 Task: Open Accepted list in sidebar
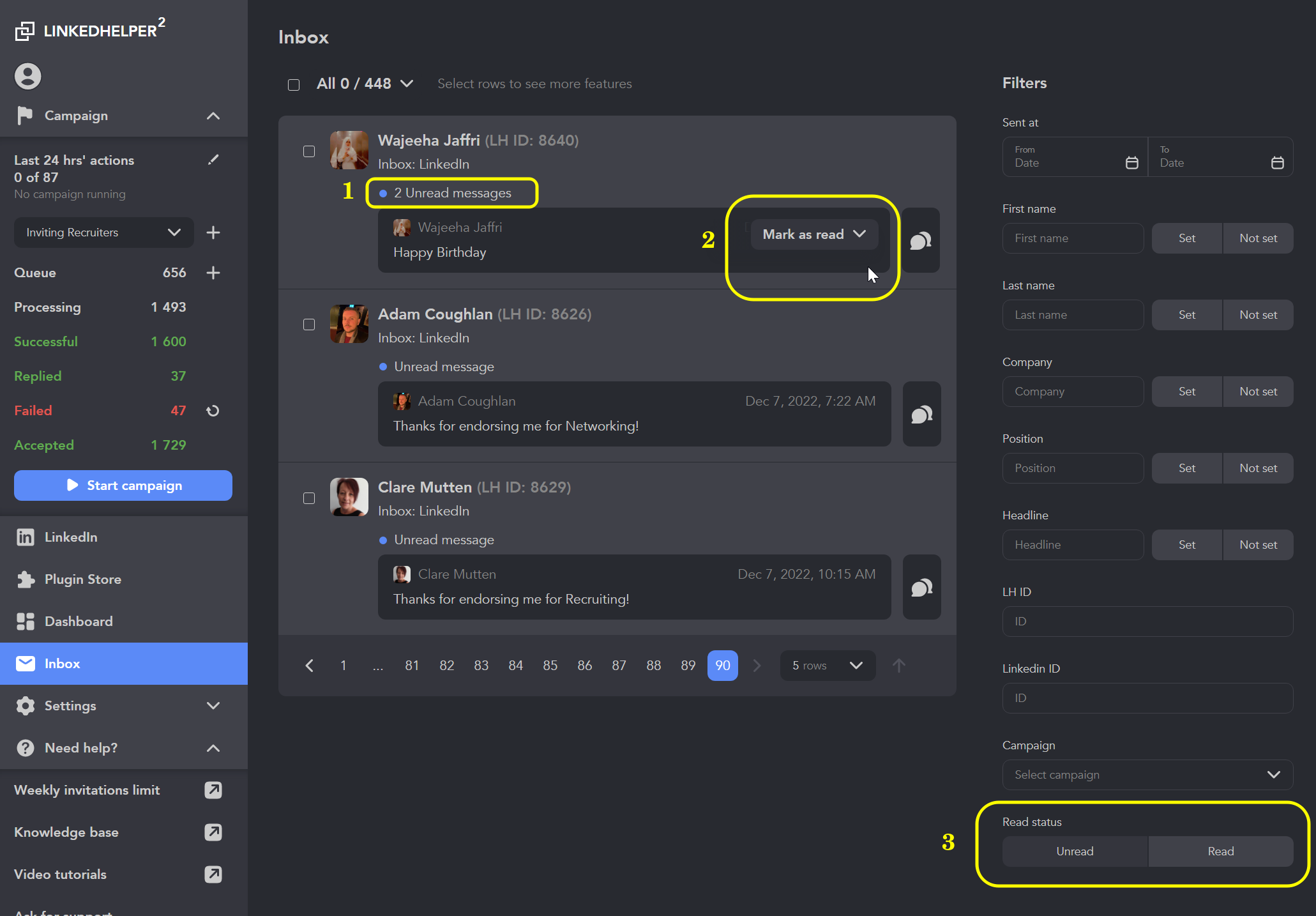100,445
